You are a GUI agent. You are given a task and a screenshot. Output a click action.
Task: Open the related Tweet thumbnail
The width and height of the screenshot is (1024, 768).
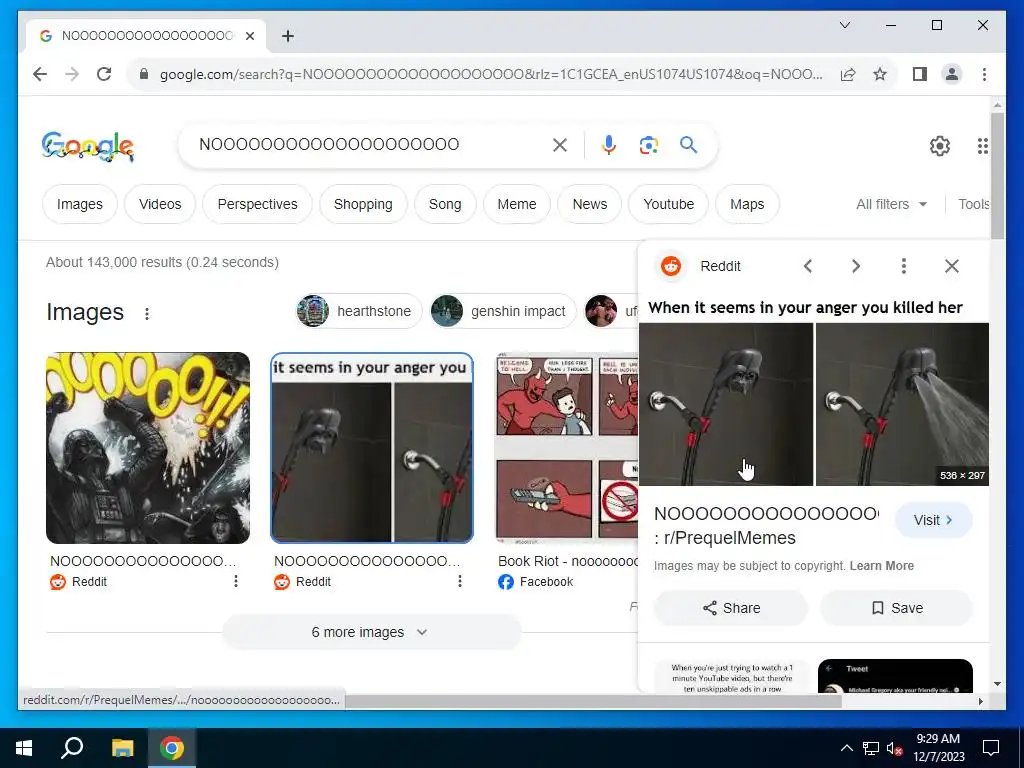(x=895, y=676)
